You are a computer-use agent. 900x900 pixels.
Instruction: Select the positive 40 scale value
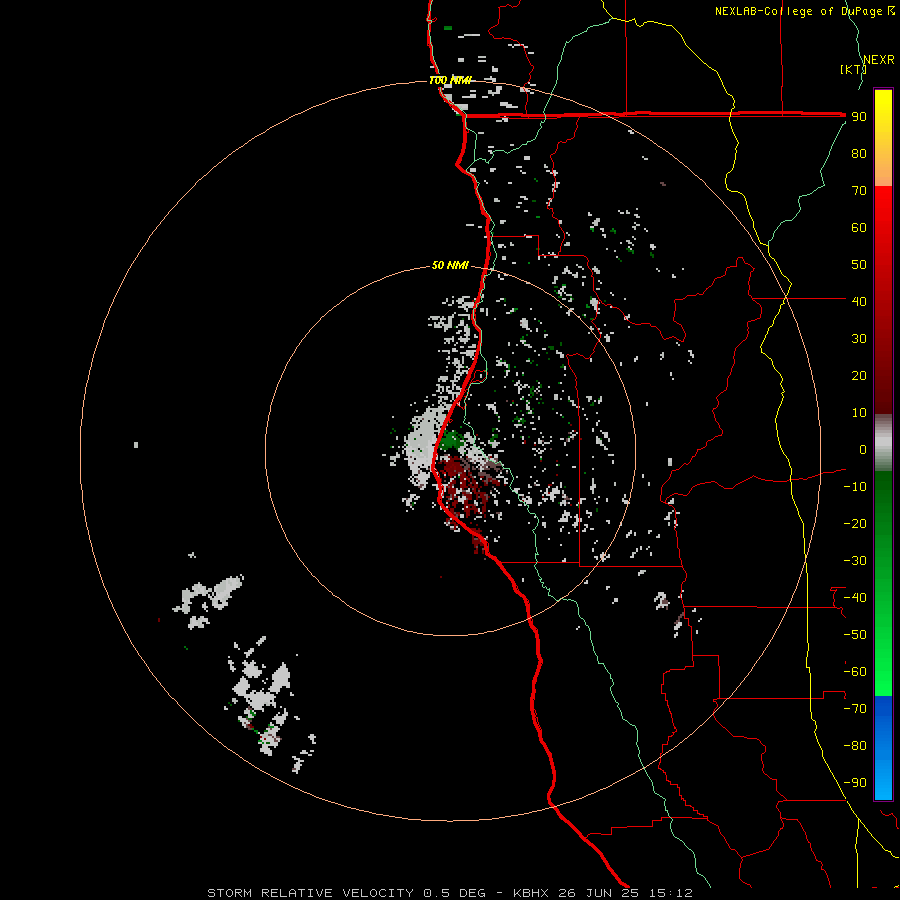tap(859, 301)
